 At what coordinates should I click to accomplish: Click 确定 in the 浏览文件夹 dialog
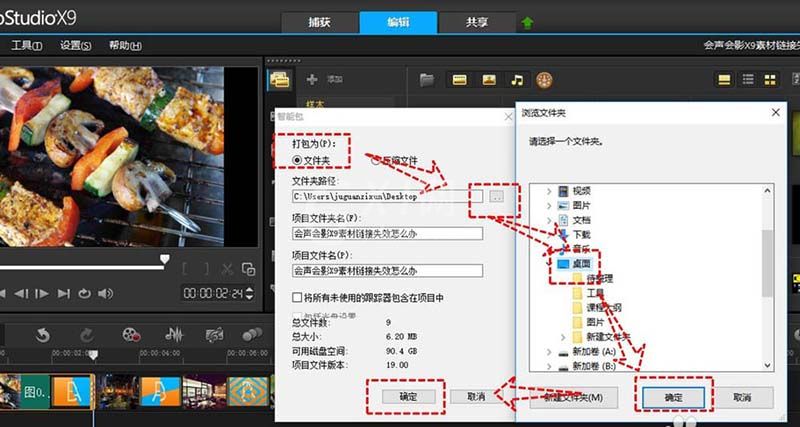(x=673, y=397)
